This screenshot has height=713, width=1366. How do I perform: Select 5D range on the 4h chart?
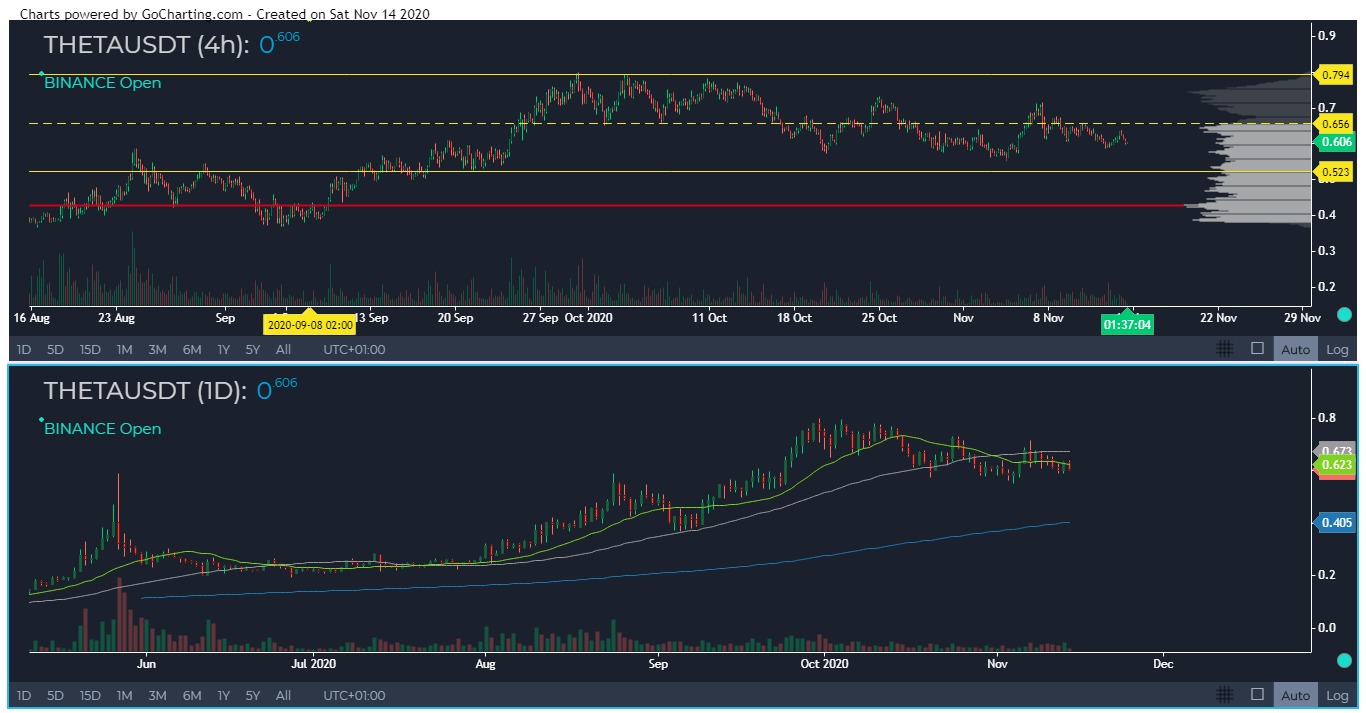point(56,349)
